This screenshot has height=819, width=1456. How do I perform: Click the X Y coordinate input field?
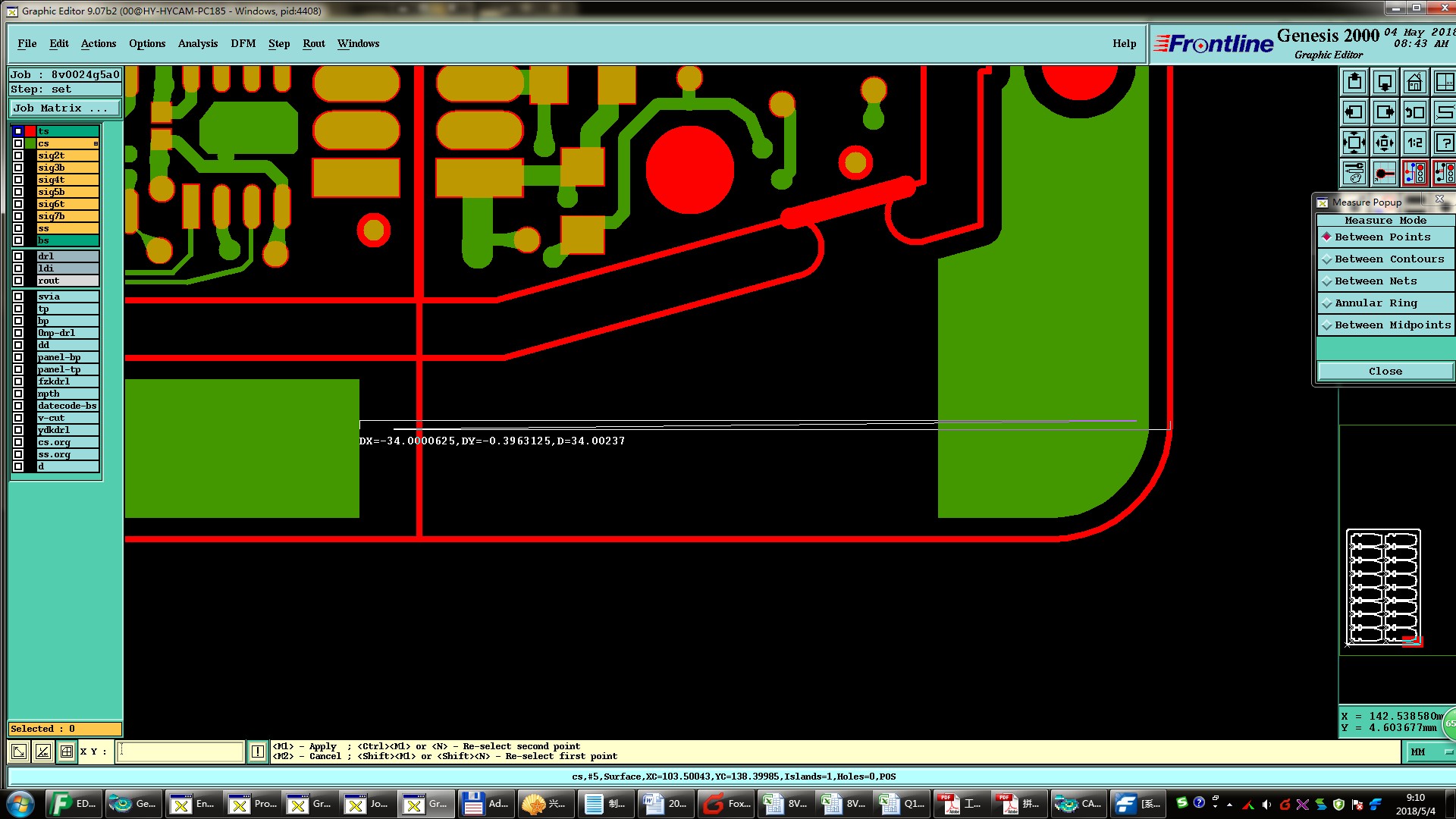tap(180, 752)
